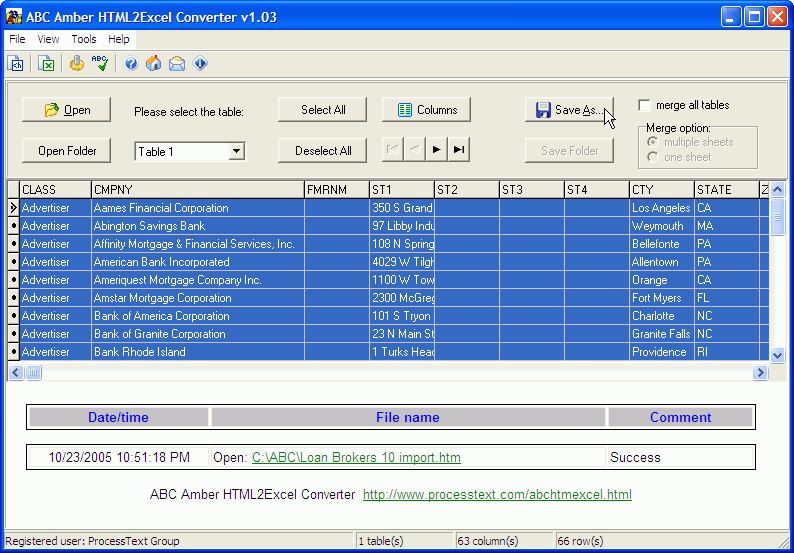Click the CLASS column header
The width and height of the screenshot is (794, 553).
tap(55, 190)
